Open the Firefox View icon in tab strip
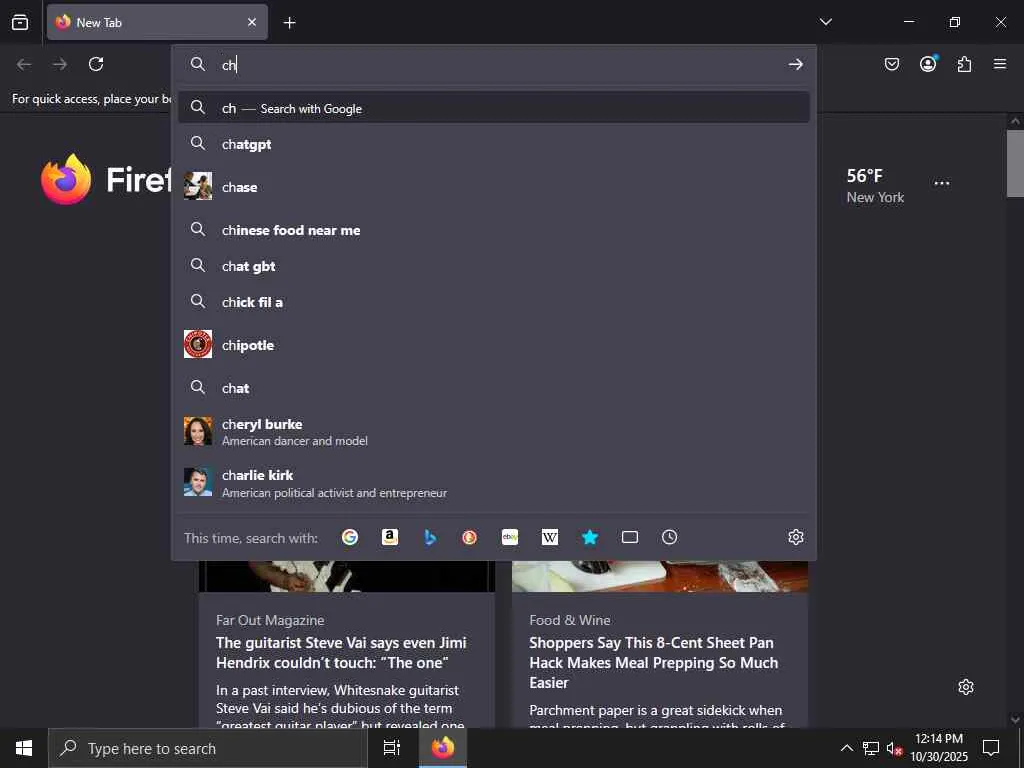1024x768 pixels. [x=20, y=22]
